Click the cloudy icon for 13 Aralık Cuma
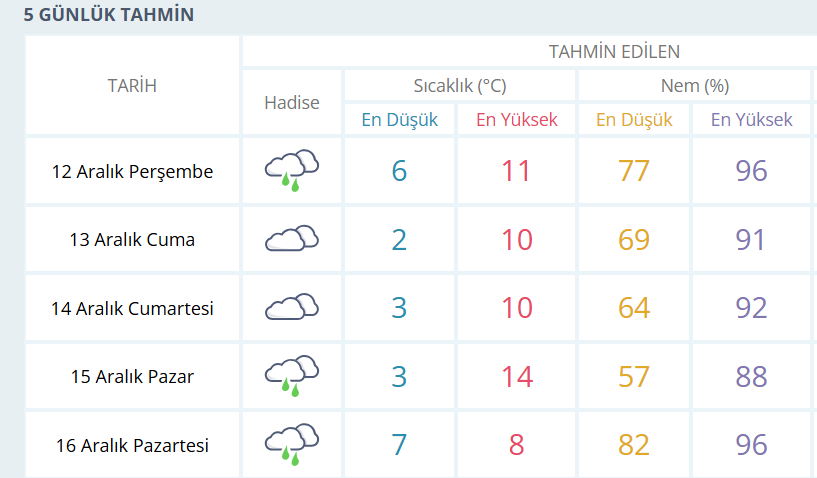The height and width of the screenshot is (478, 817). (x=292, y=239)
